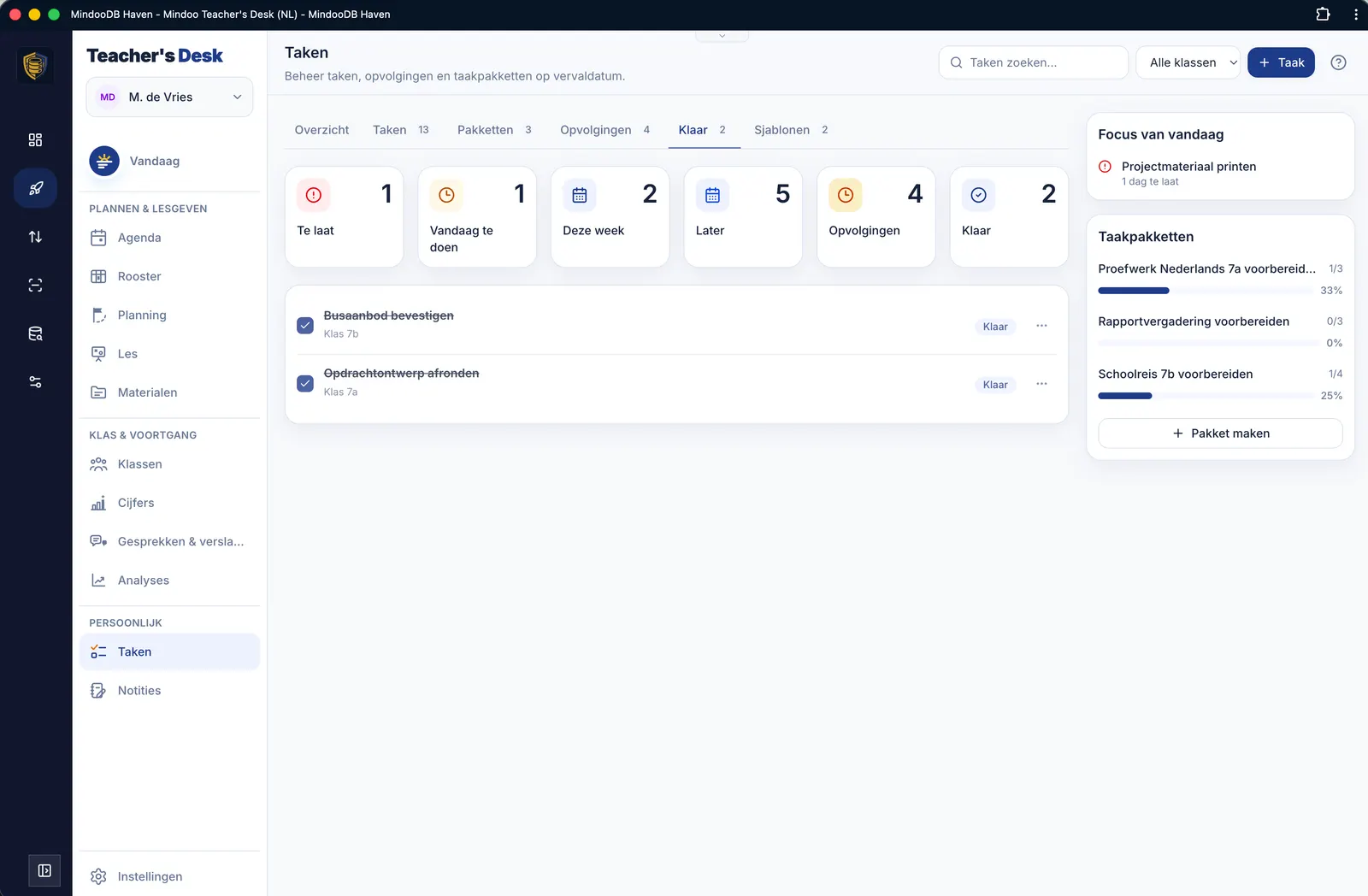1368x896 pixels.
Task: Click the Klaar badge on Opdrachtontwerp afronden
Action: point(995,385)
